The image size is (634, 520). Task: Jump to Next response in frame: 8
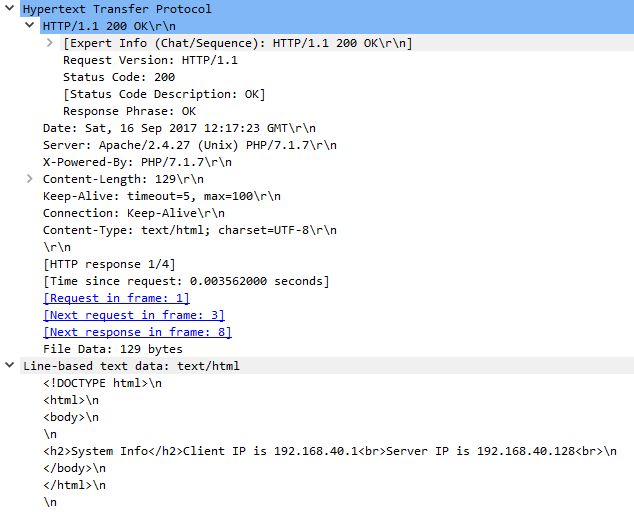click(x=137, y=332)
